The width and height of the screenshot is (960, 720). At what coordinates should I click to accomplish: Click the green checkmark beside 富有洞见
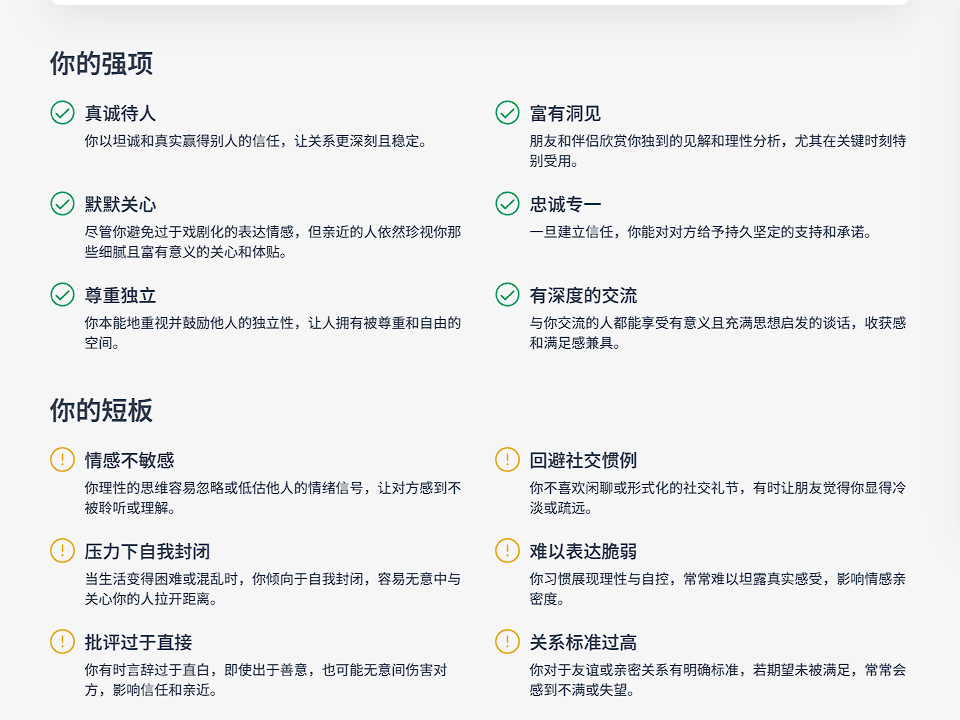pyautogui.click(x=507, y=113)
